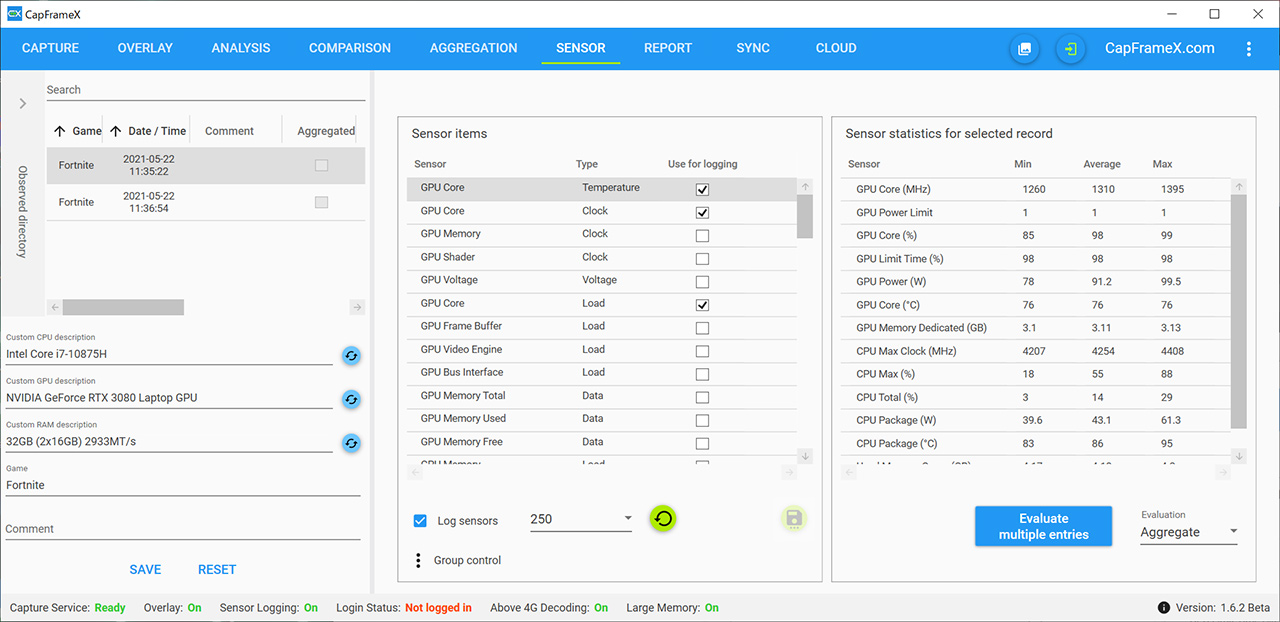The image size is (1280, 622).
Task: Select the GPU Memory Free sensor row
Action: click(x=601, y=442)
